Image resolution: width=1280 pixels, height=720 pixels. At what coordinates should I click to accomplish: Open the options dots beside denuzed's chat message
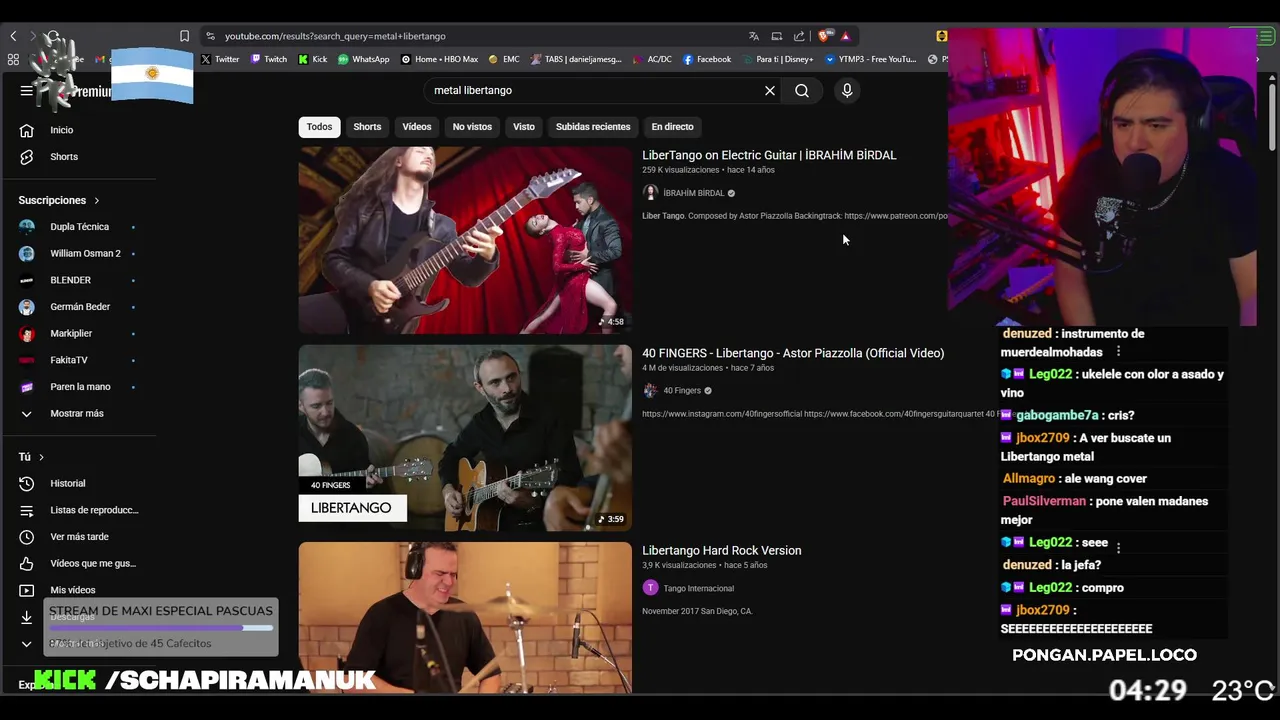(1118, 352)
